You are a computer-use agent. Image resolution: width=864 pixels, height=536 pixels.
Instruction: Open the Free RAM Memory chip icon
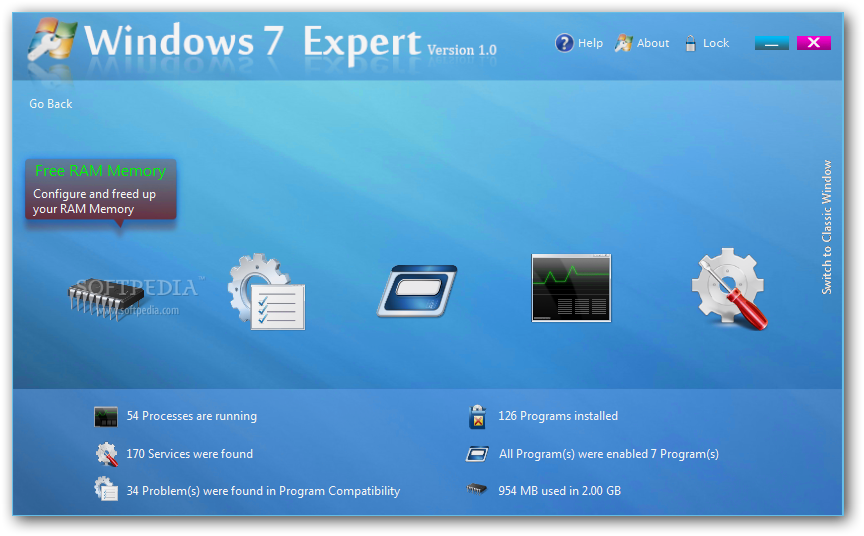106,299
